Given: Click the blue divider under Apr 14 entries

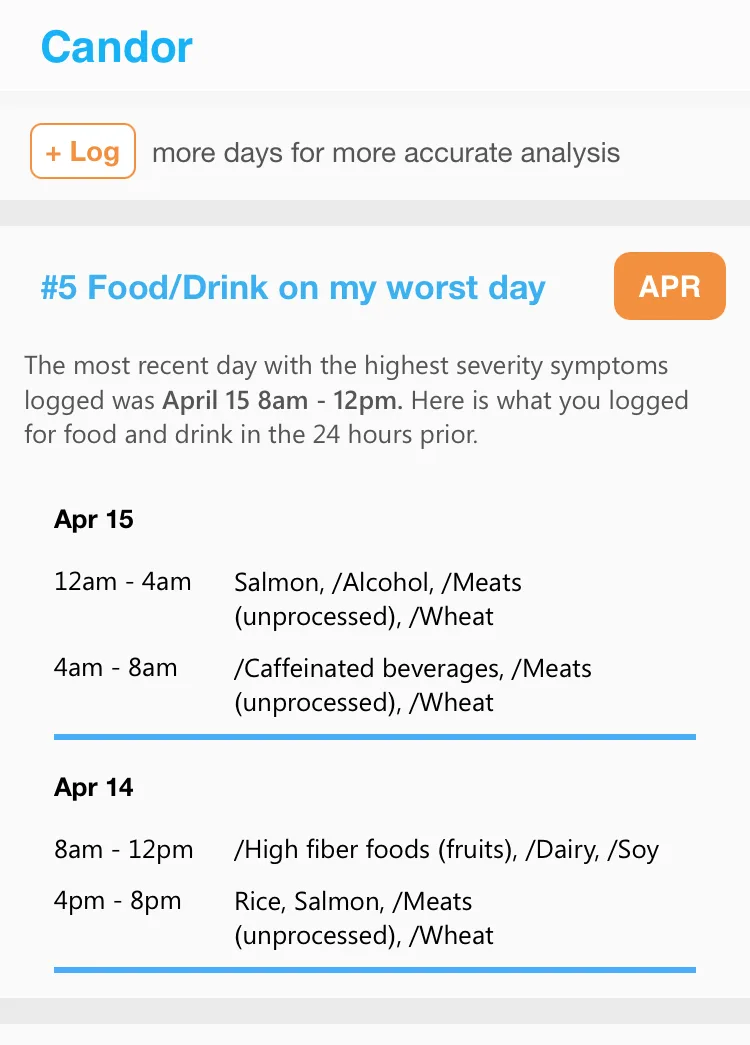Looking at the screenshot, I should coord(375,970).
